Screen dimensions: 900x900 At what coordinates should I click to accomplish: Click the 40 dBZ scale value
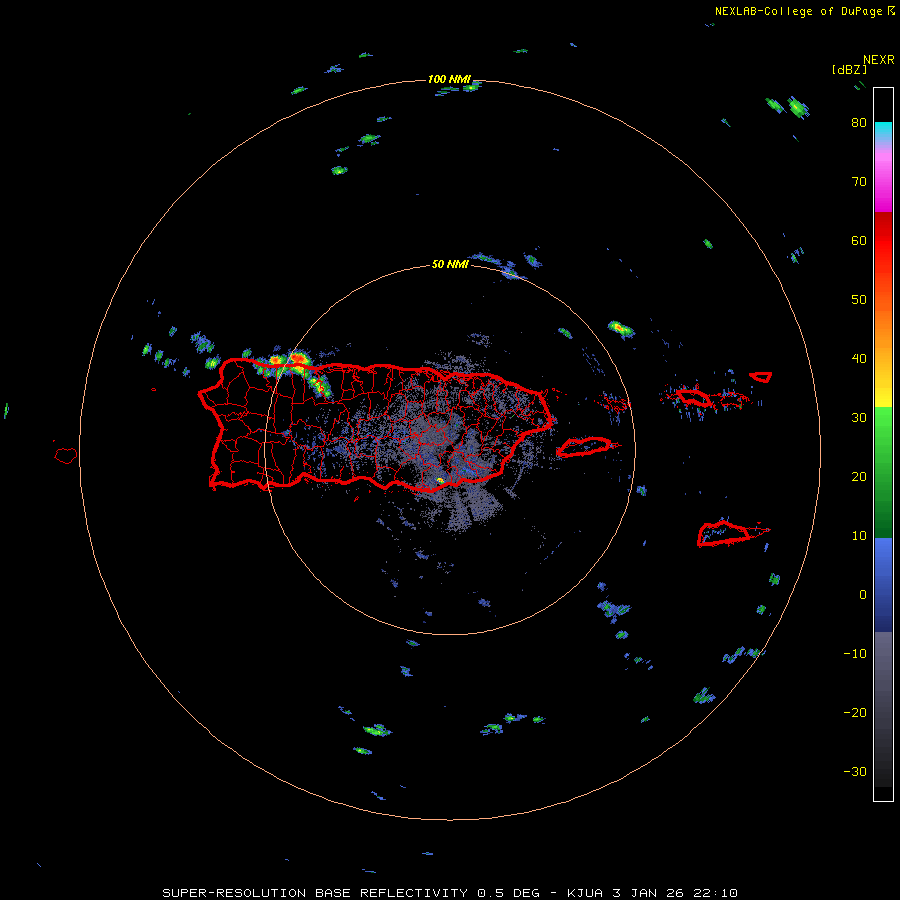pos(859,359)
